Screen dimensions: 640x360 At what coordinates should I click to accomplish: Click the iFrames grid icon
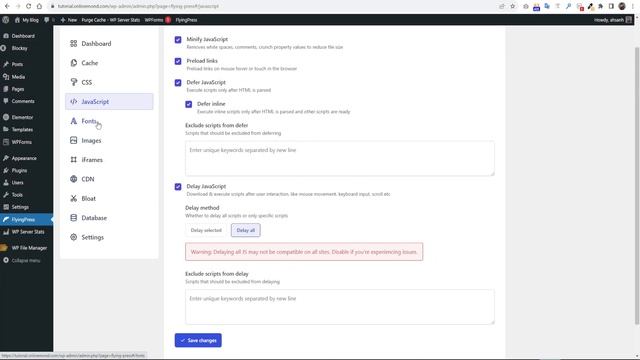point(73,160)
